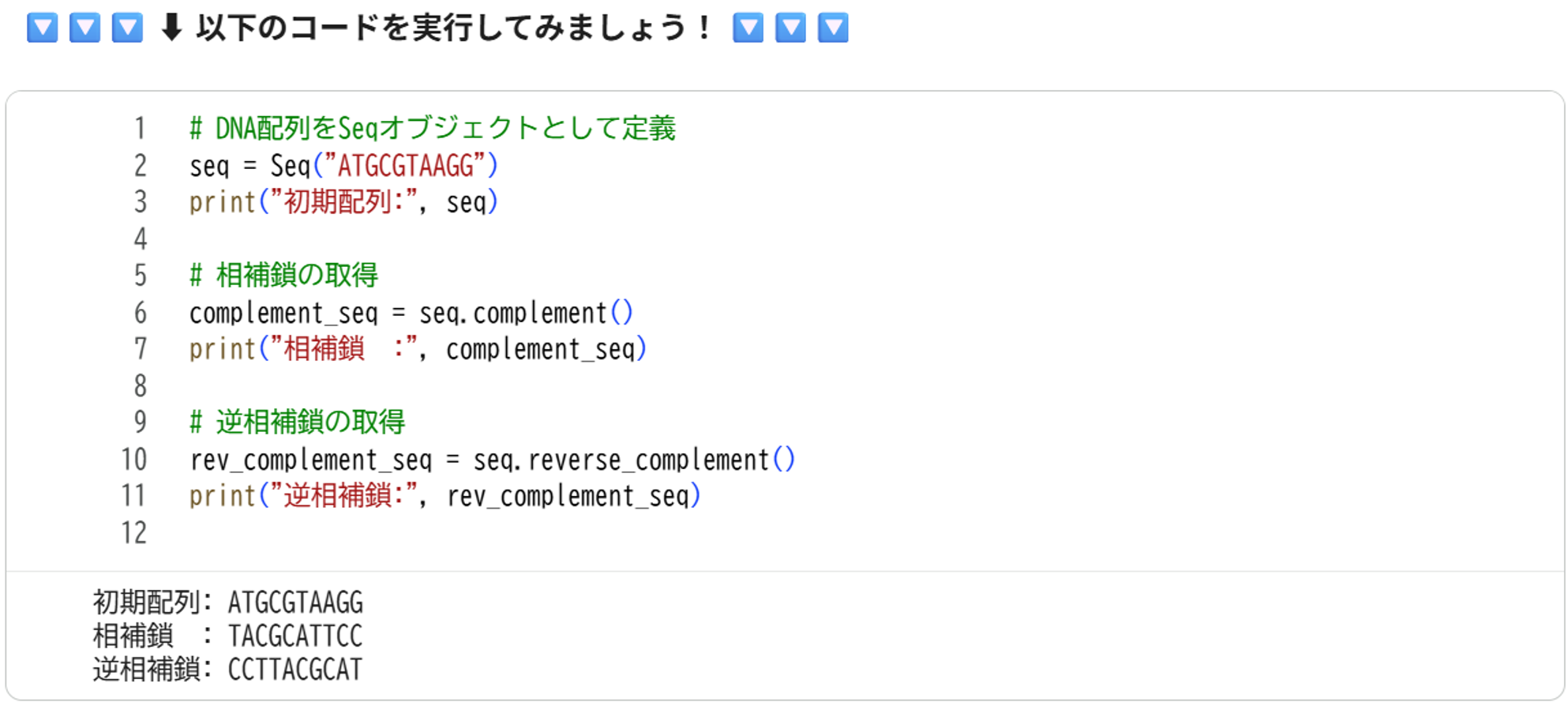This screenshot has height=706, width=1568.
Task: Click the rightmost blue down-triangle icon
Action: pos(833,28)
